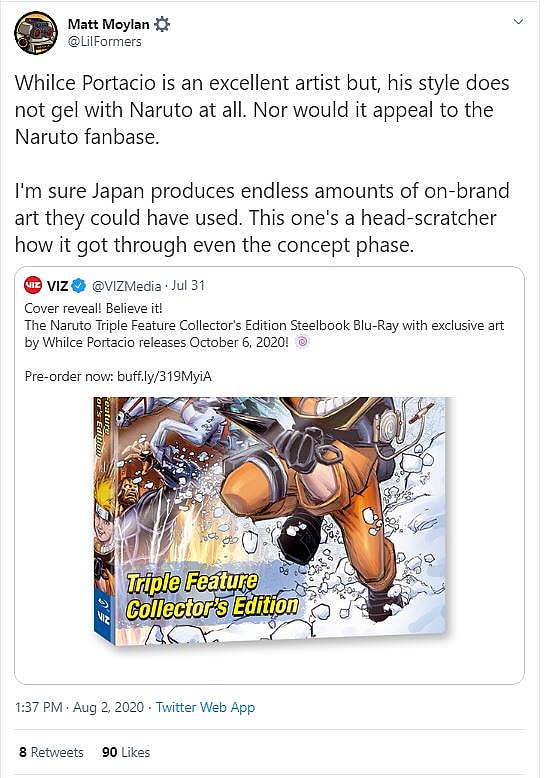549x778 pixels.
Task: Click the Jul 31 date of the quoted tweet
Action: tap(188, 285)
